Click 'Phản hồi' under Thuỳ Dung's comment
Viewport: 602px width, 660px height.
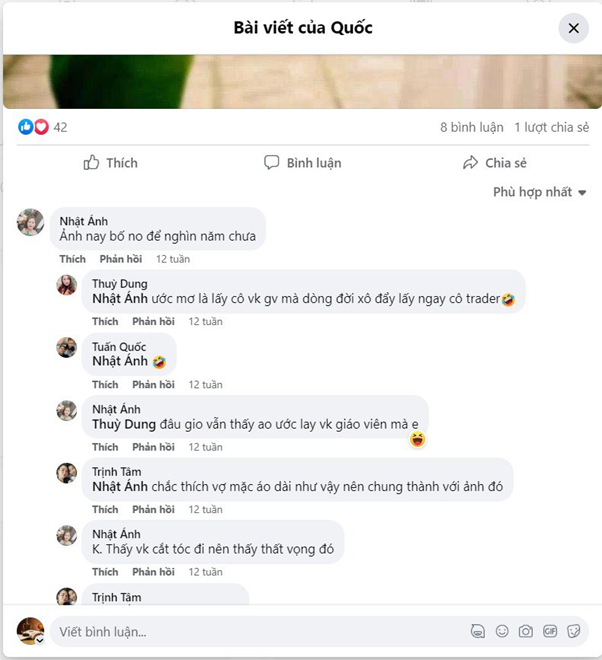point(153,322)
